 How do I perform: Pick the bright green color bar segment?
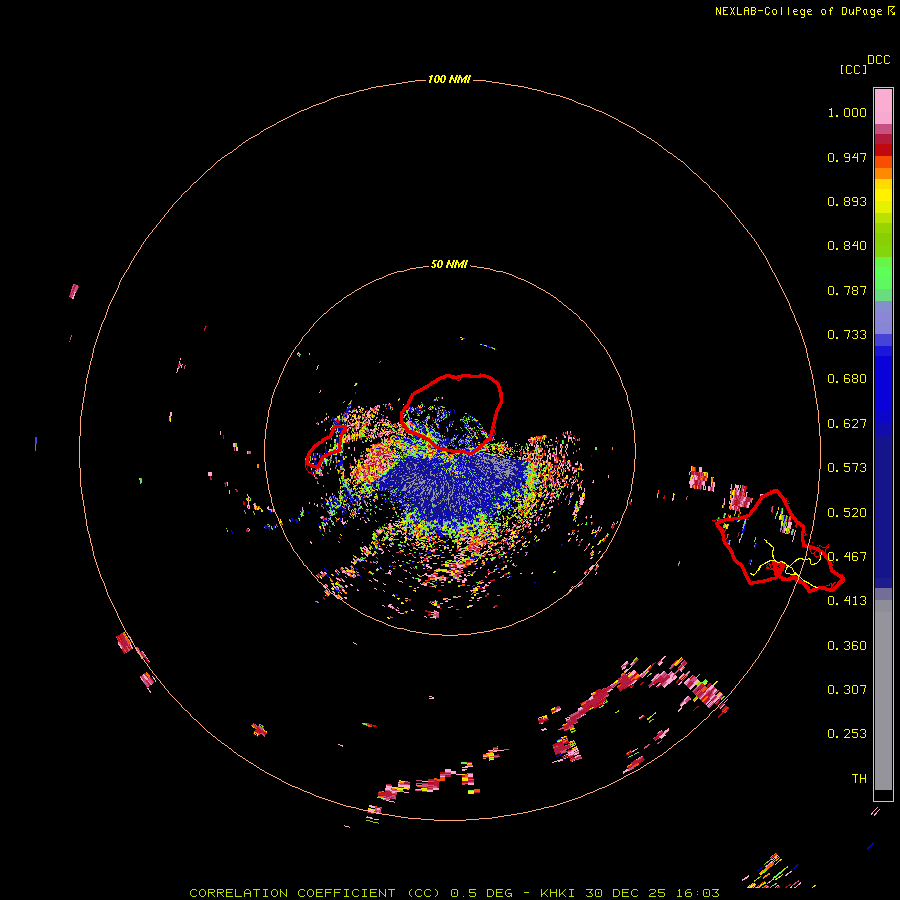(x=883, y=273)
